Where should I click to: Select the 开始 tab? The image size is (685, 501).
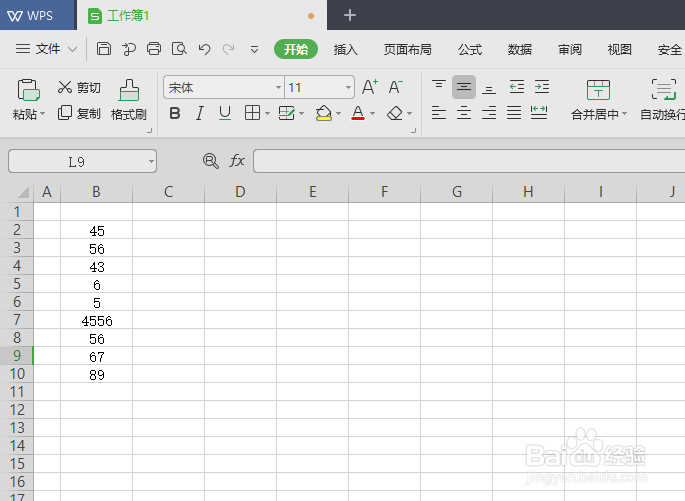click(296, 49)
